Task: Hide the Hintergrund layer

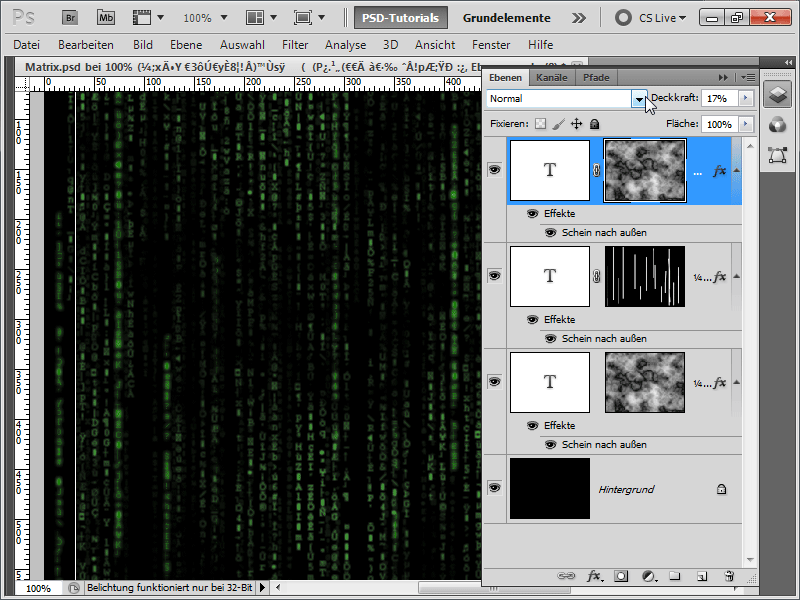Action: 494,488
